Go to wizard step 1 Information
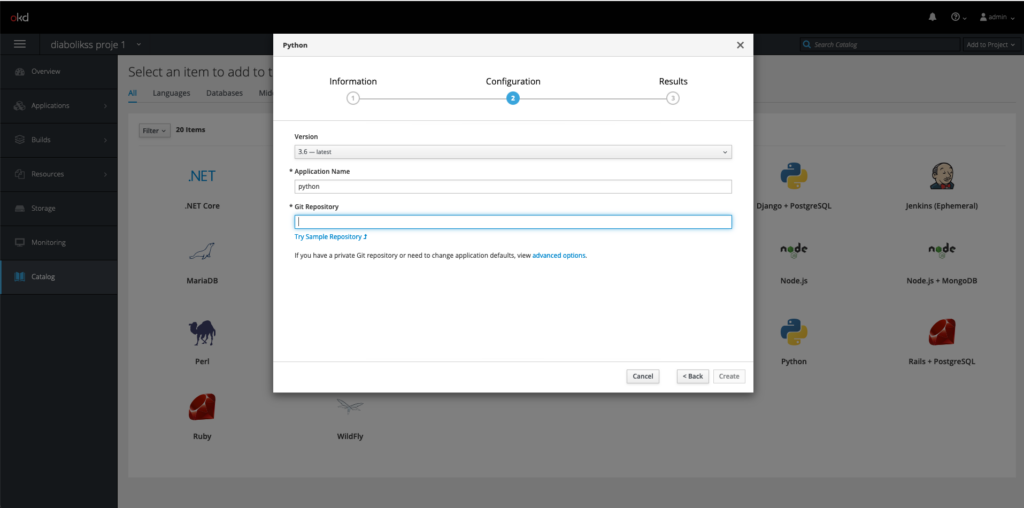The width and height of the screenshot is (1024, 508). click(353, 99)
